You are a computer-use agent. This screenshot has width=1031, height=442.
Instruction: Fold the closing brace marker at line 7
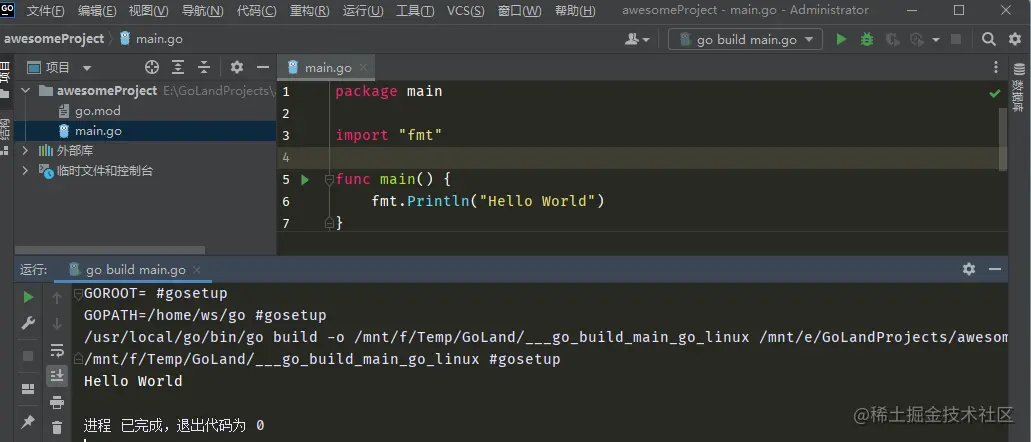click(x=329, y=224)
